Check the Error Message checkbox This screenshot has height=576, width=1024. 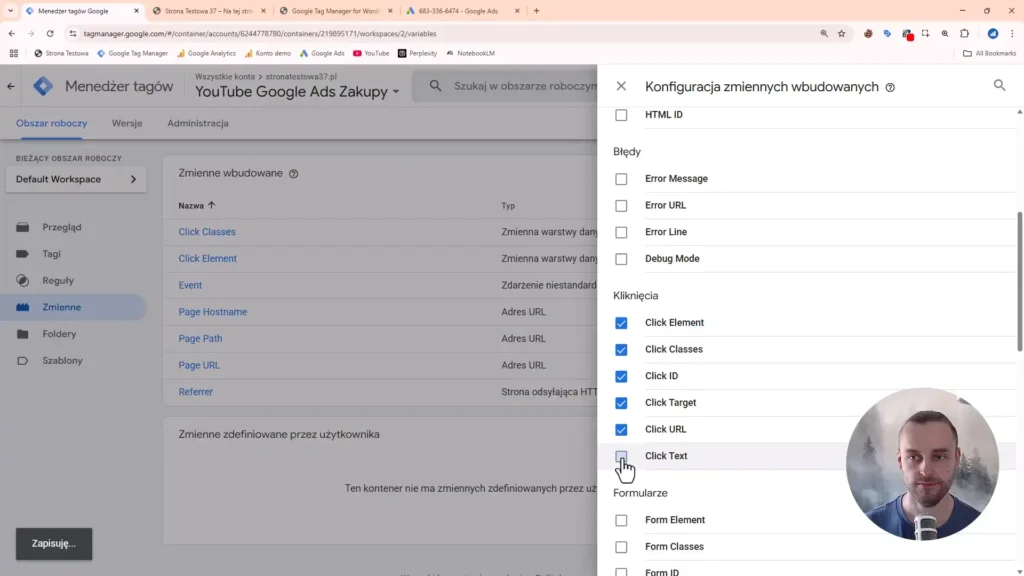coord(621,179)
